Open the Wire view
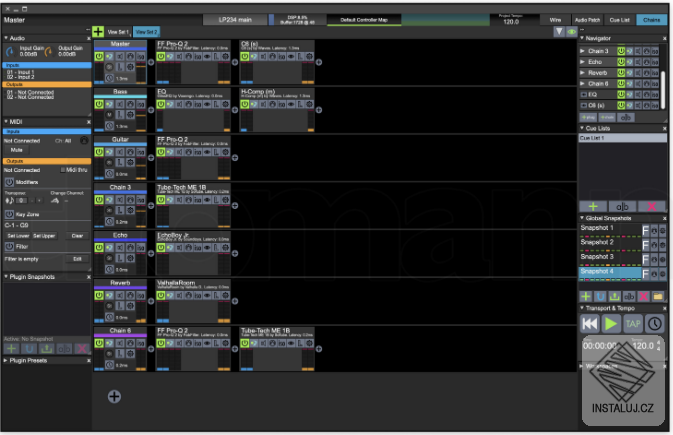673x435 pixels. [x=555, y=20]
